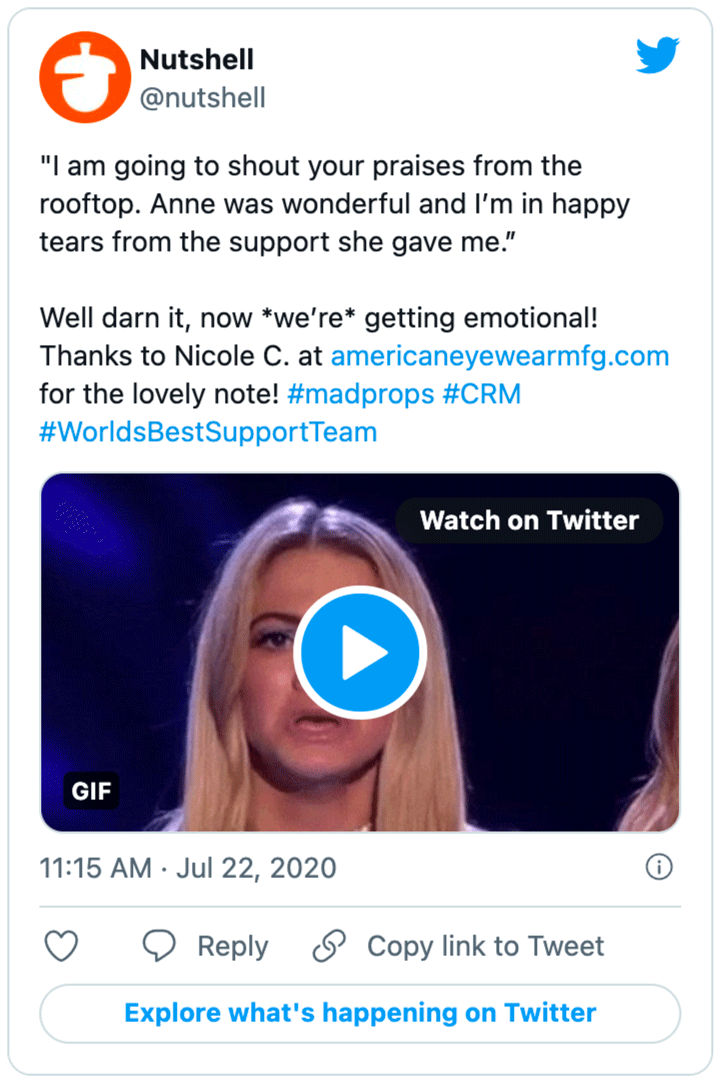Like the tweet via heart icon

coord(61,946)
